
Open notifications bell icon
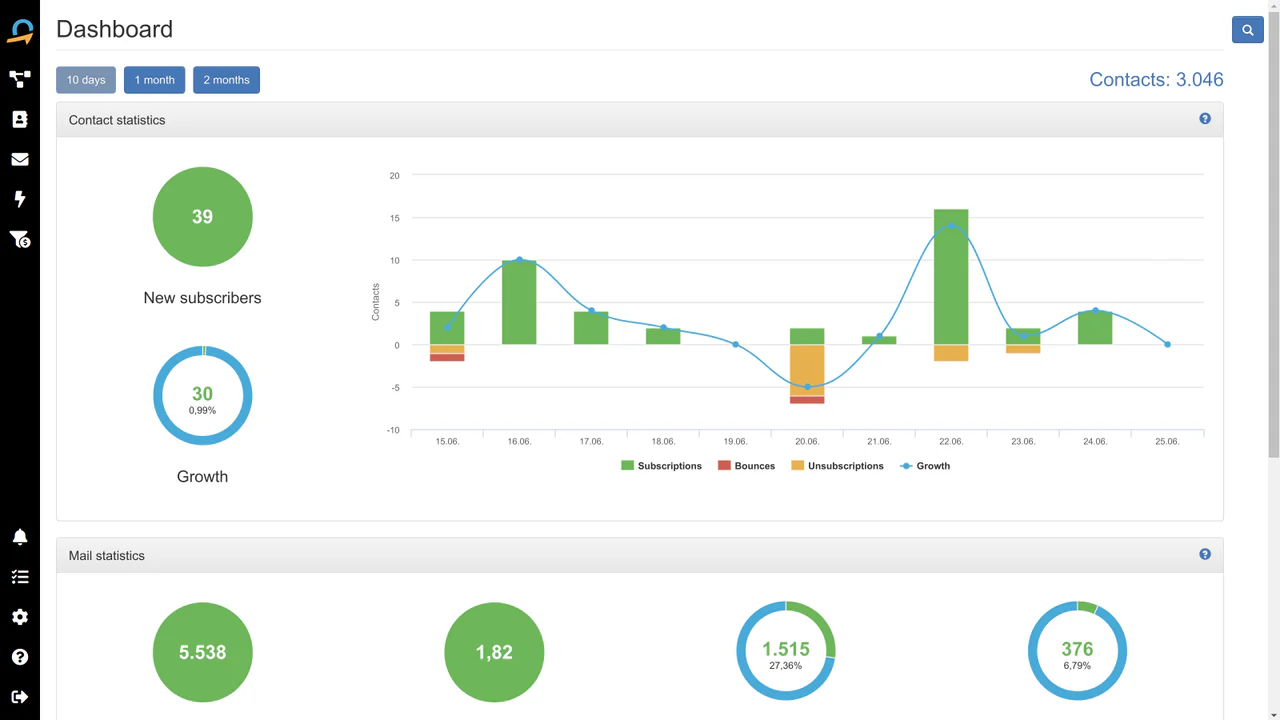[x=20, y=537]
